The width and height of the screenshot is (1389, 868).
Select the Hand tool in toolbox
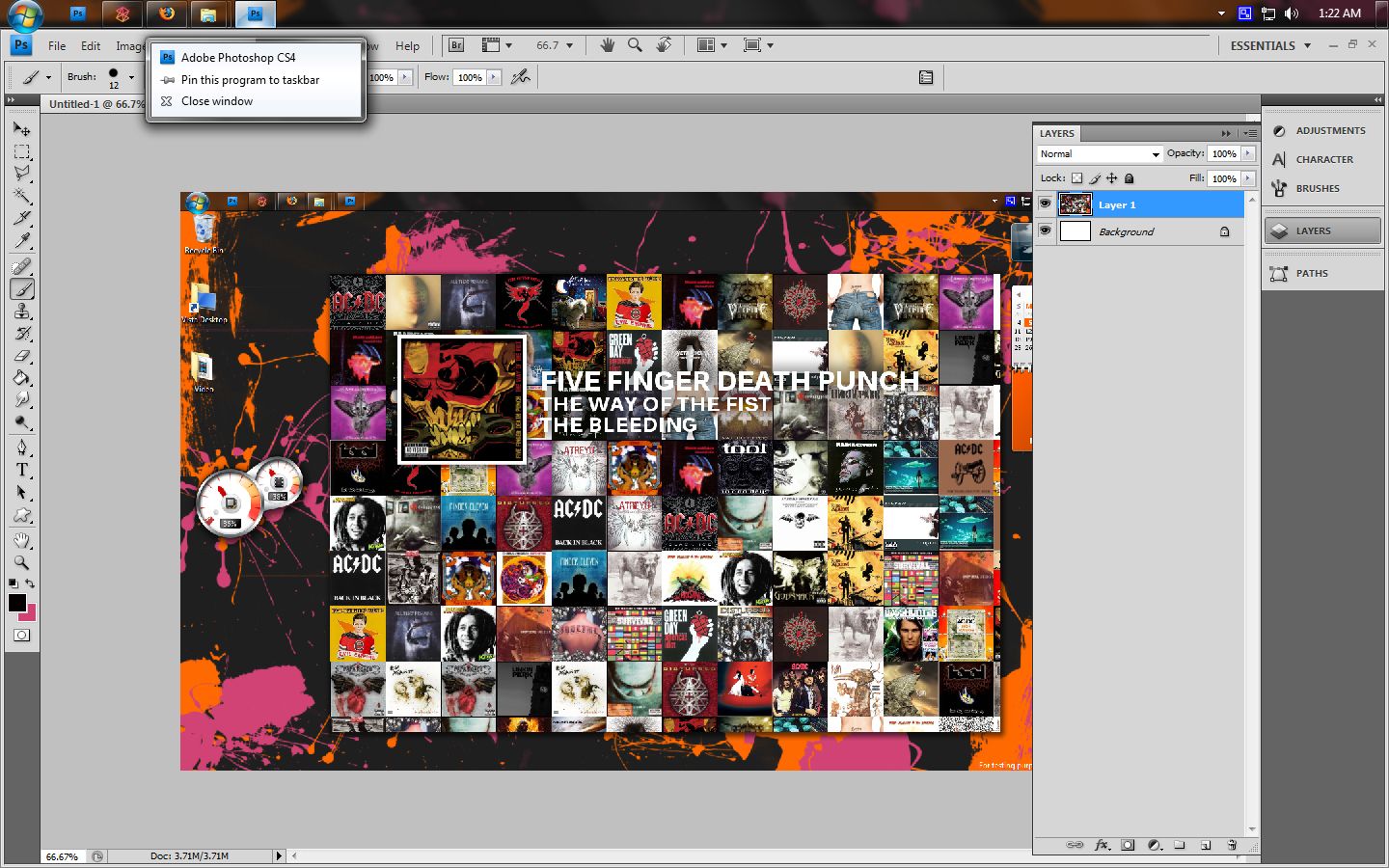tap(21, 540)
